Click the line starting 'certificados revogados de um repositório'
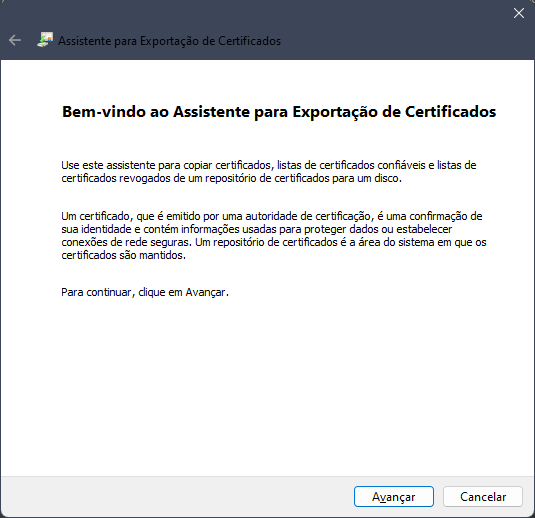 [x=232, y=178]
